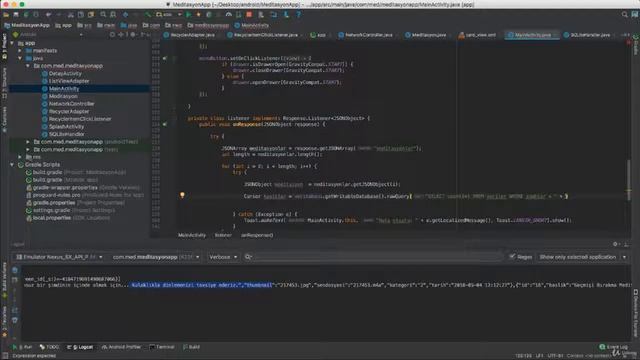The image size is (640, 360).
Task: Open the Android project view dropdown
Action: (48, 35)
